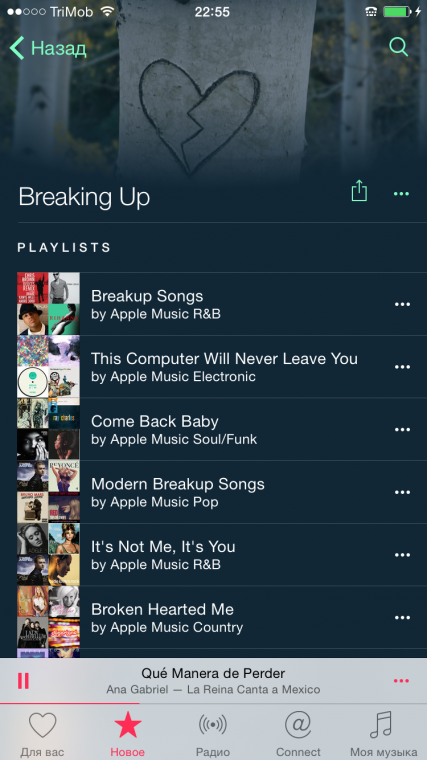Pause the currently playing song
This screenshot has height=760, width=427.
(23, 681)
